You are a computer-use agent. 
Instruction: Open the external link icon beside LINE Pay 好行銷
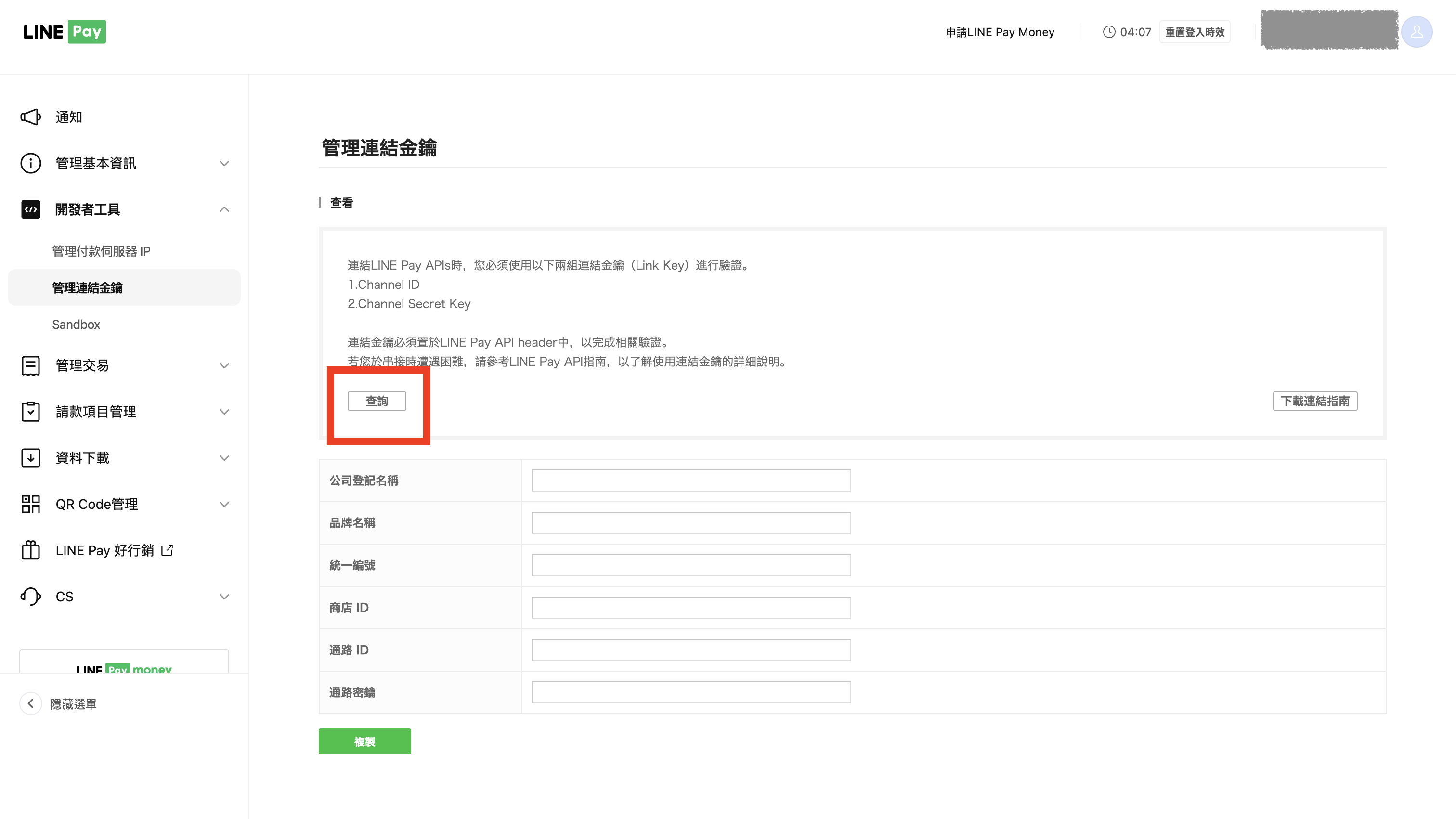pyautogui.click(x=167, y=549)
